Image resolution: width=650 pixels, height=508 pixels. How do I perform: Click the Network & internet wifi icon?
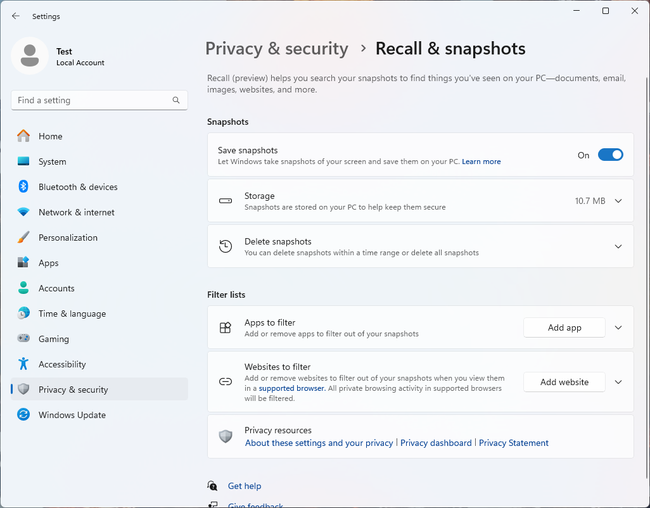23,212
